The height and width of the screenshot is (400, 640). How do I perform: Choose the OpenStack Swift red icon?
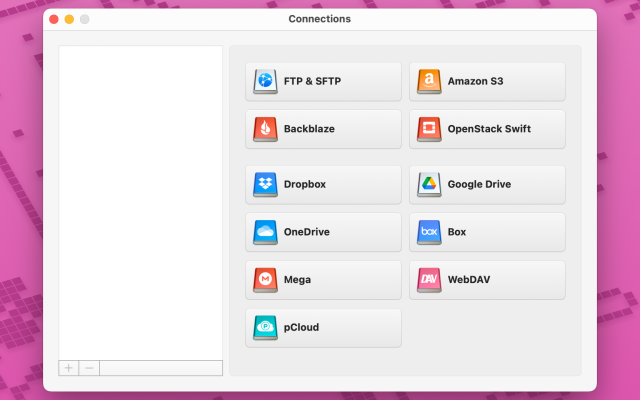click(x=428, y=129)
